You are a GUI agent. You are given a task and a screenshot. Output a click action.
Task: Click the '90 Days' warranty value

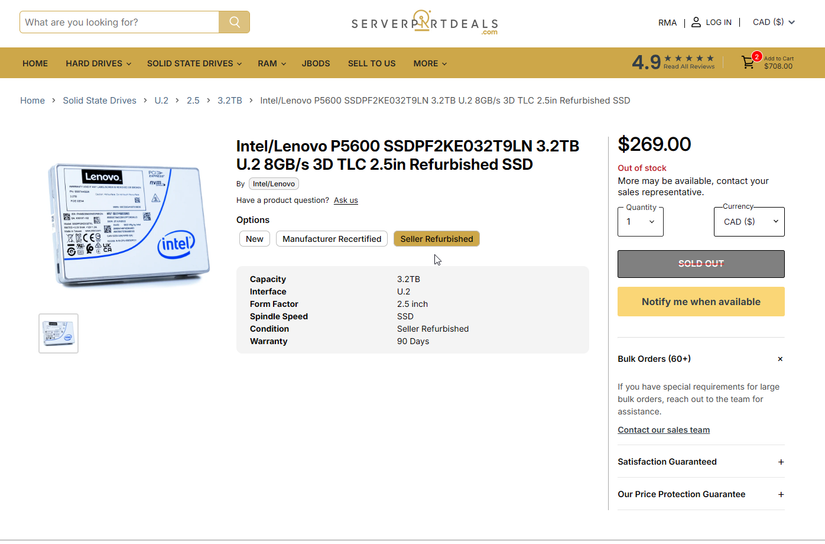tap(412, 341)
